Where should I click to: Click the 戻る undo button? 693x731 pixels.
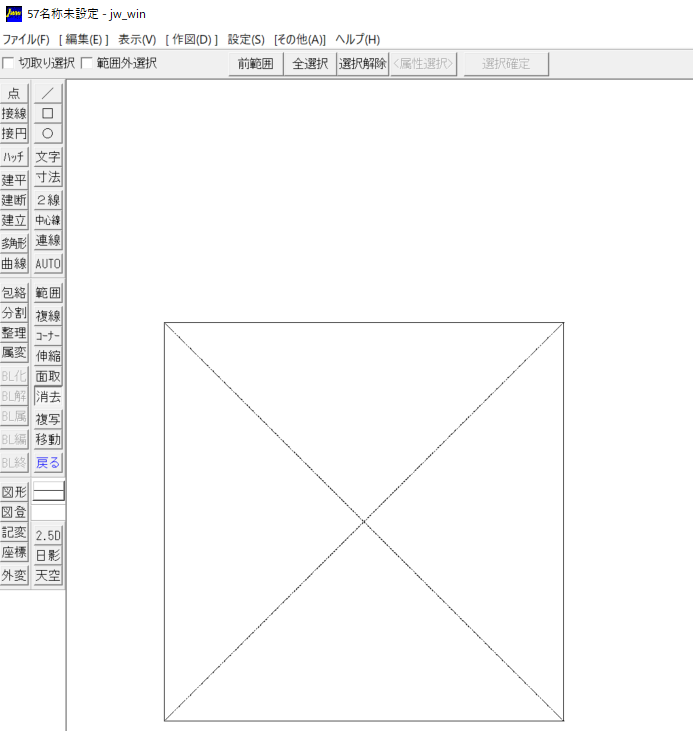click(x=48, y=463)
